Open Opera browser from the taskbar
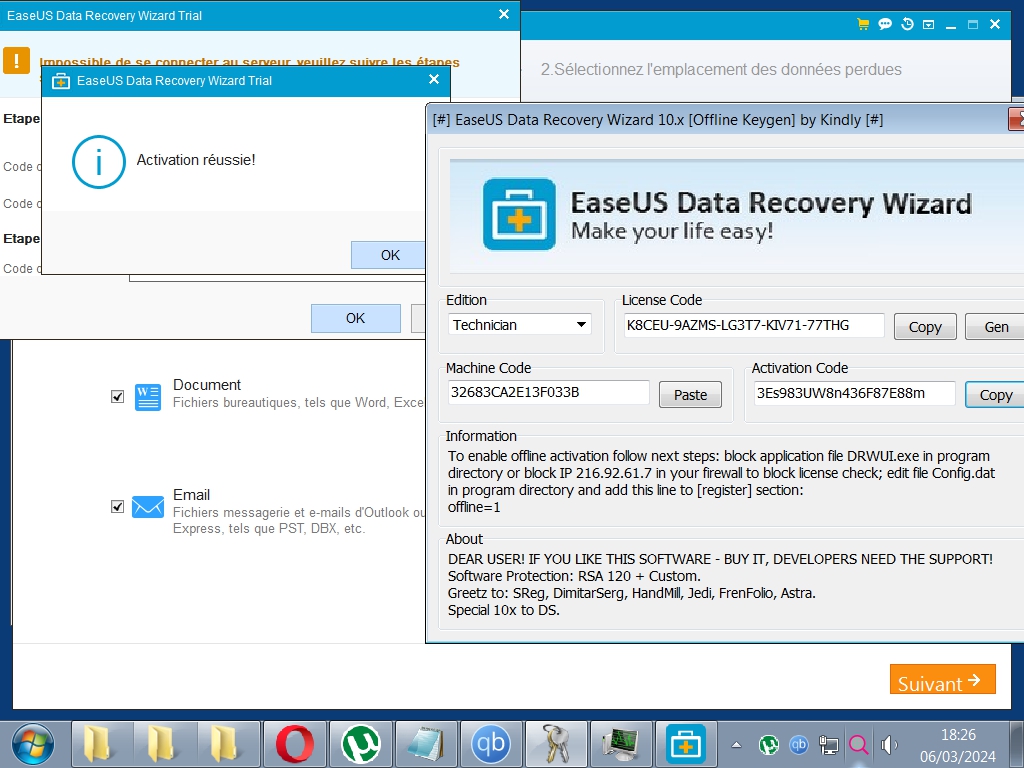Viewport: 1024px width, 768px height. tap(294, 744)
